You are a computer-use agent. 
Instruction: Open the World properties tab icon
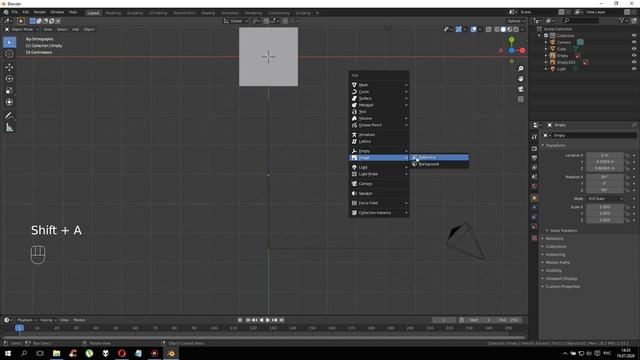click(534, 186)
